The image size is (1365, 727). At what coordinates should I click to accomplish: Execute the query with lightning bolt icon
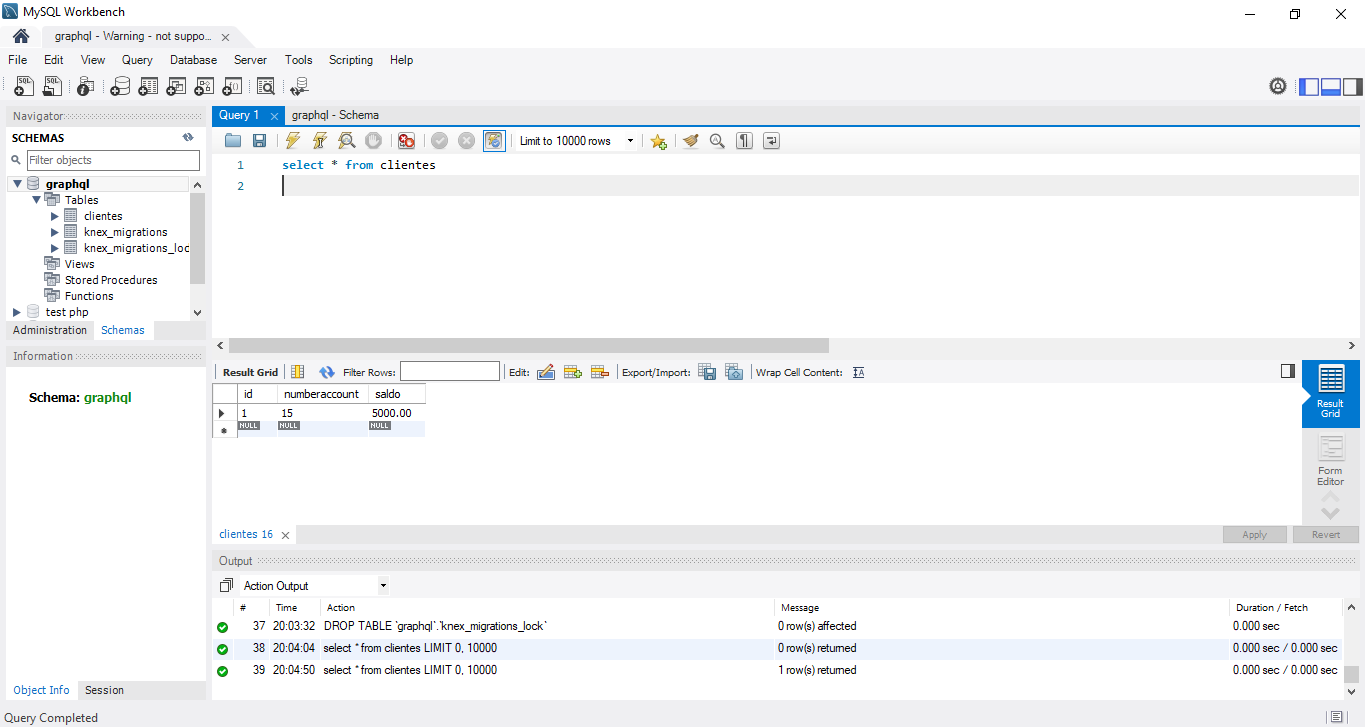coord(292,141)
